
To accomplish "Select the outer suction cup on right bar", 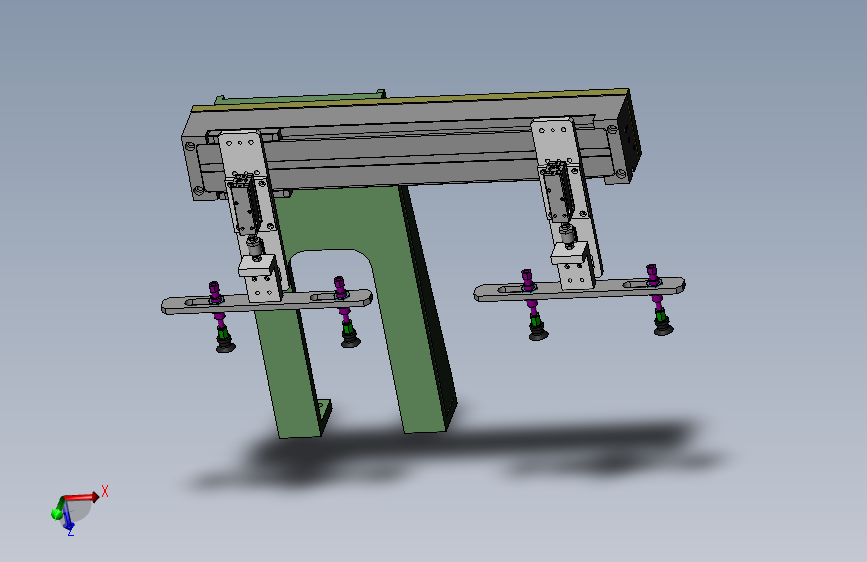I will [664, 327].
